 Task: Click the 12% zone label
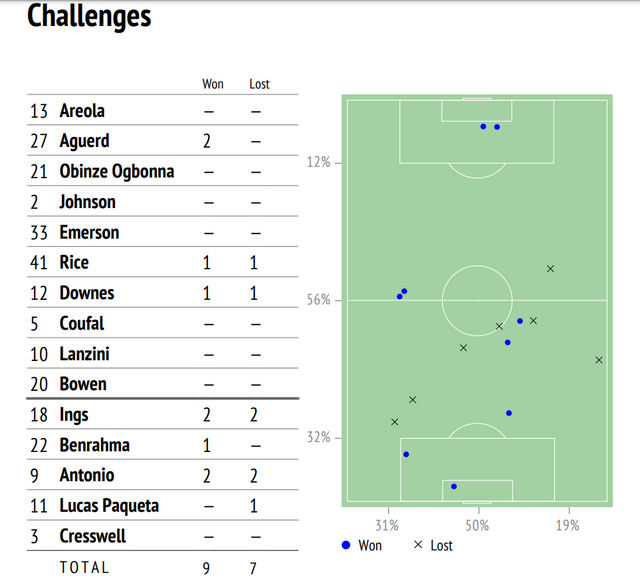point(318,162)
